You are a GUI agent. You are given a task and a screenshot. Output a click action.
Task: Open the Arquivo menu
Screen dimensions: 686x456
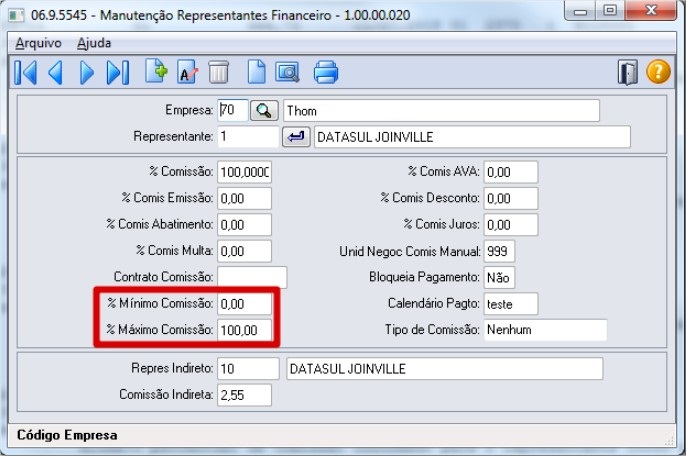click(38, 43)
